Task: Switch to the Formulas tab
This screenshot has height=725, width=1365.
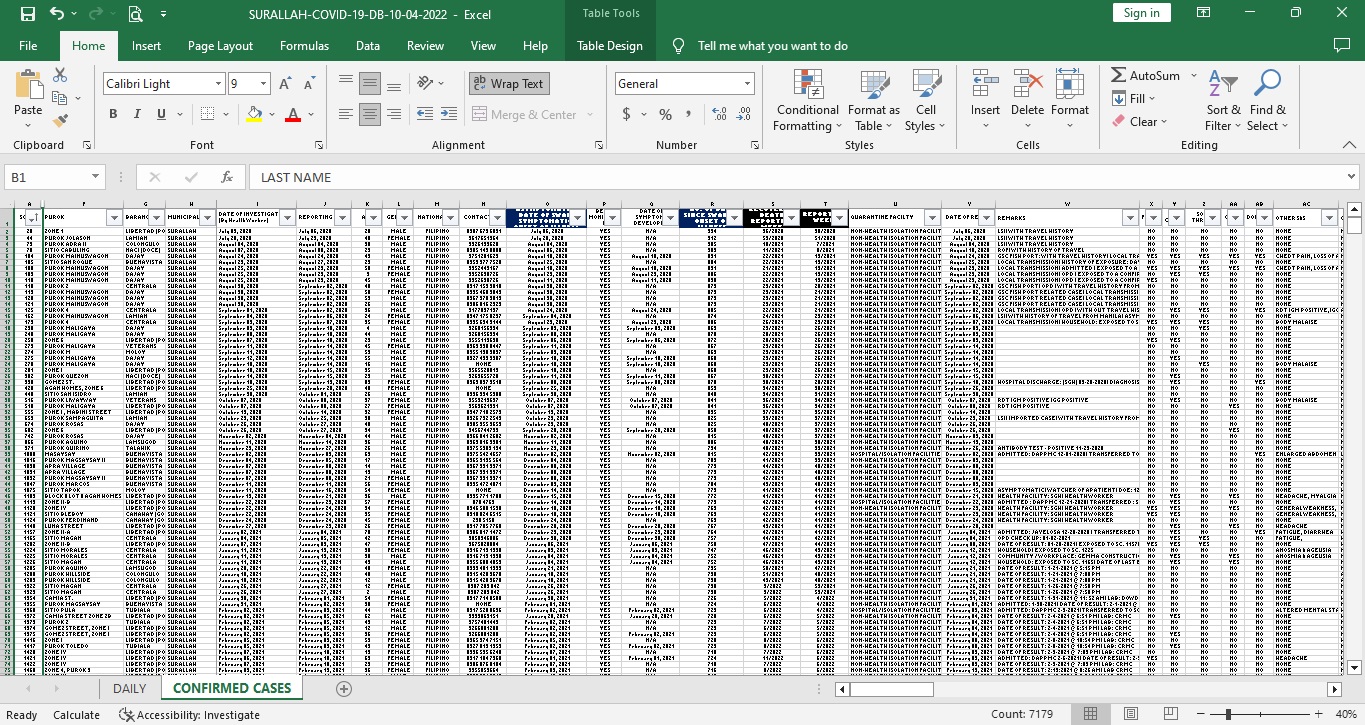Action: pos(304,46)
